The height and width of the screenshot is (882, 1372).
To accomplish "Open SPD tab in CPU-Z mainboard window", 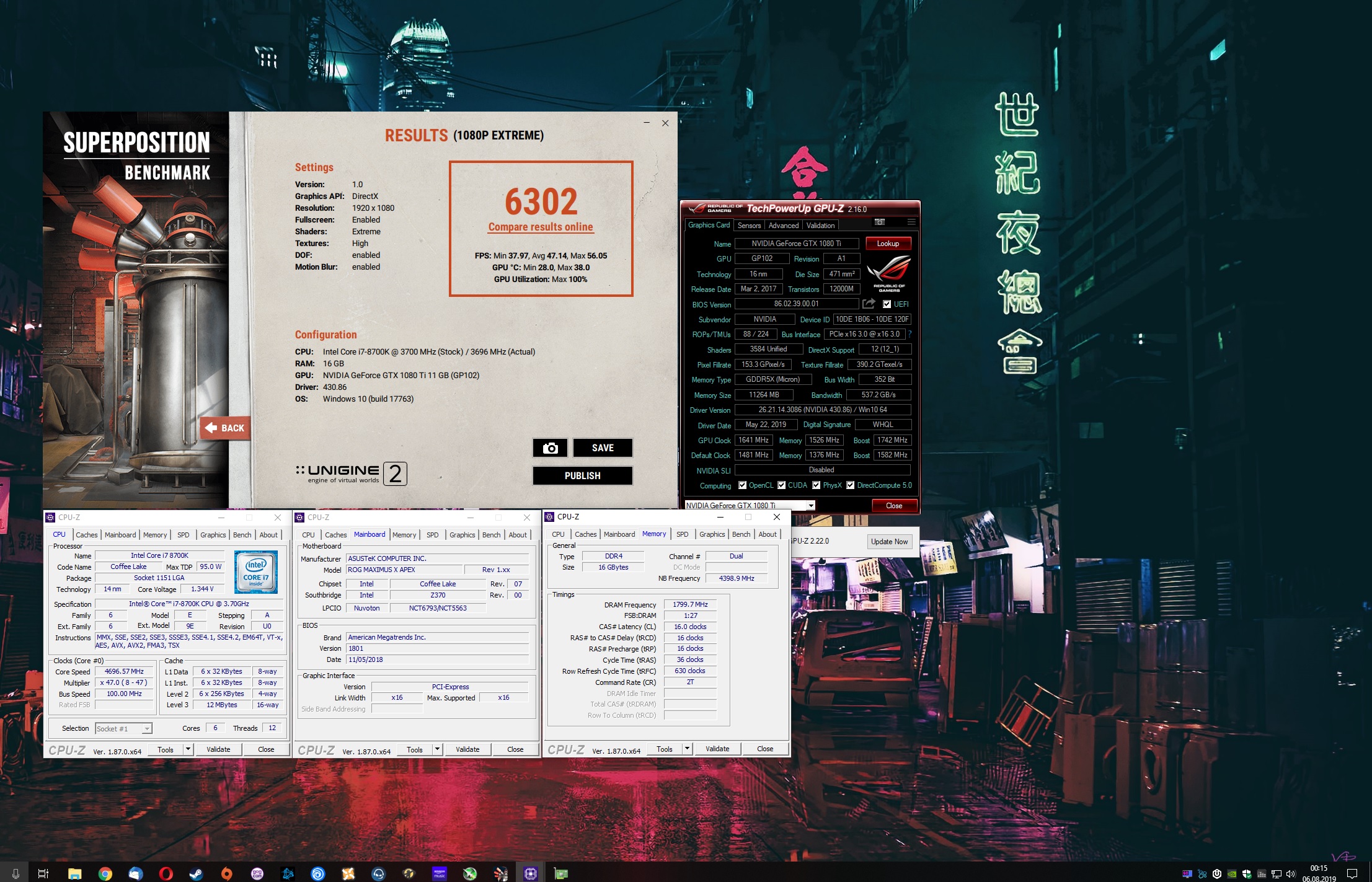I will point(432,535).
